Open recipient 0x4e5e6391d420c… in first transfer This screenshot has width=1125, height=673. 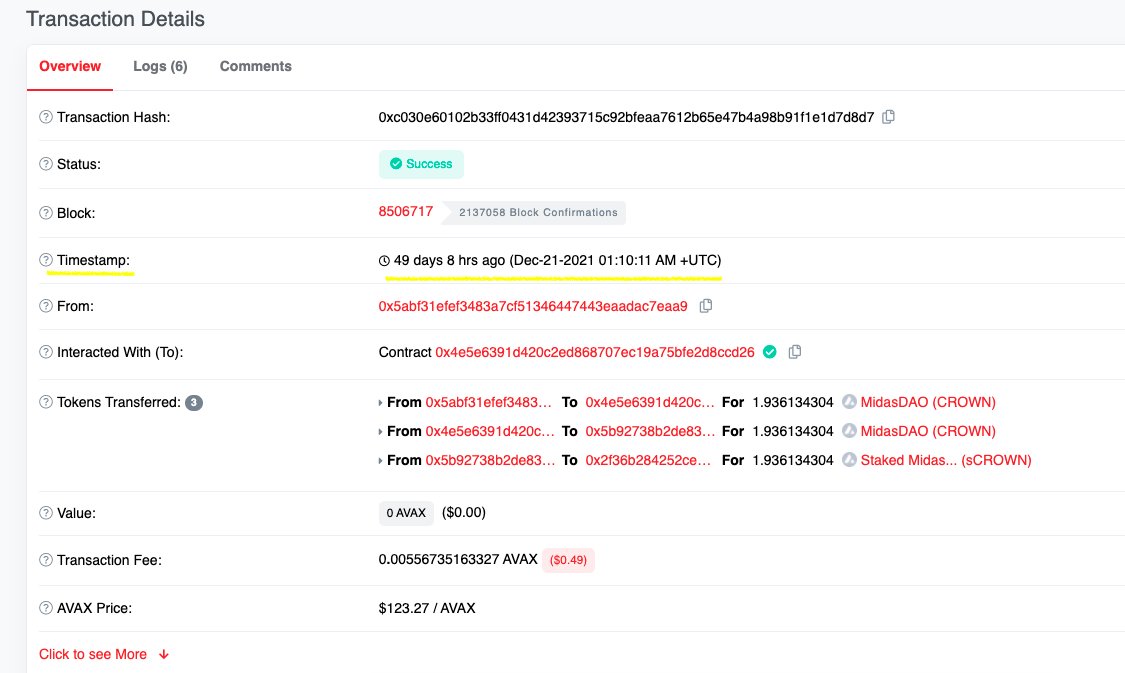click(650, 403)
